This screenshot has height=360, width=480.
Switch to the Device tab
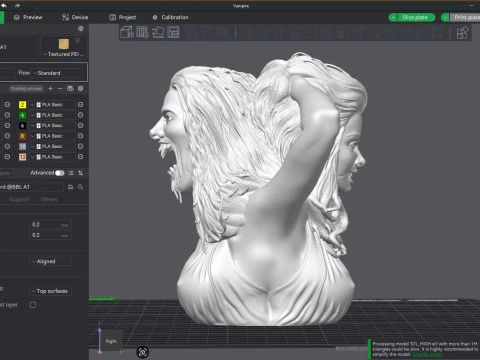coord(75,17)
